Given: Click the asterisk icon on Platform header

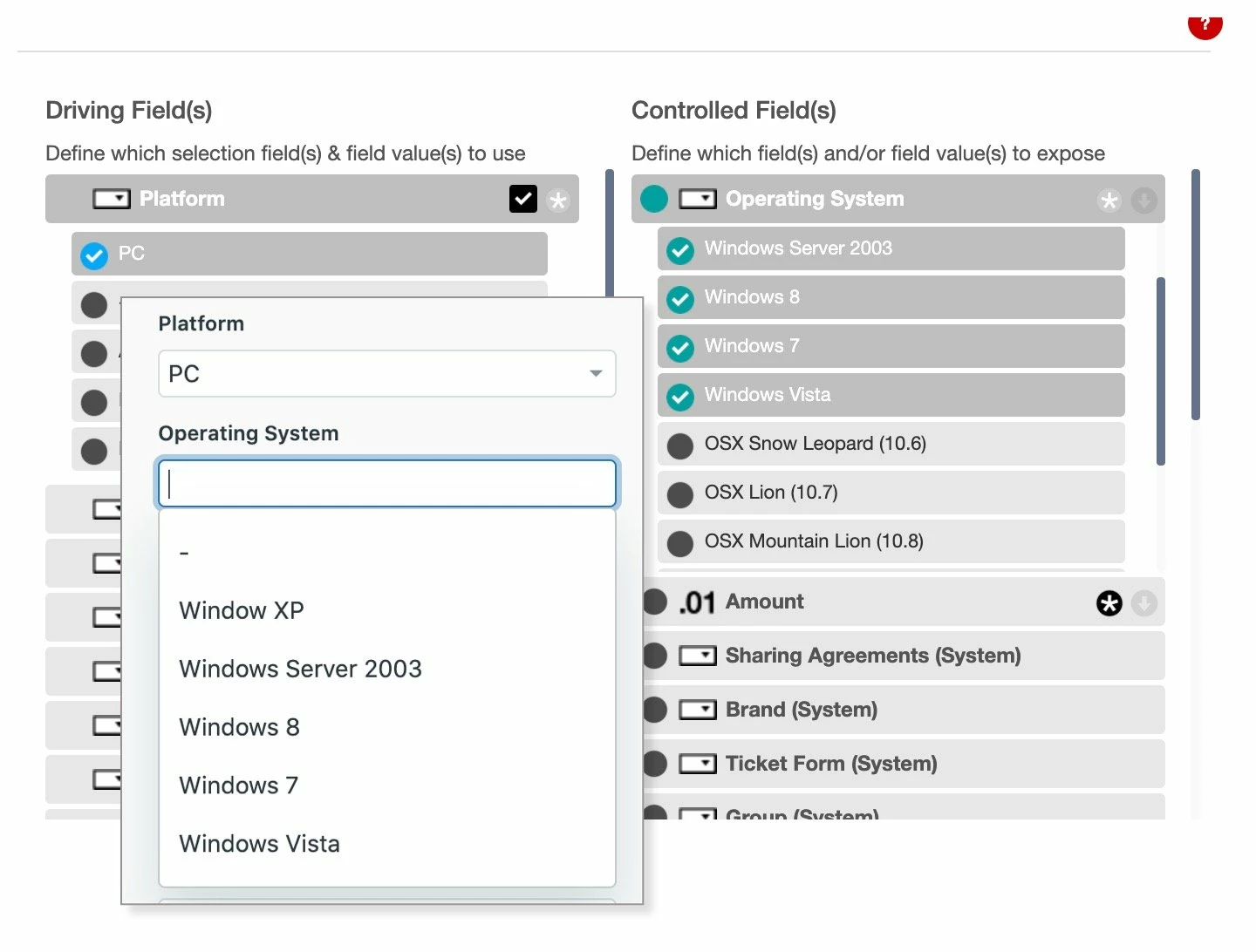Looking at the screenshot, I should coord(558,201).
